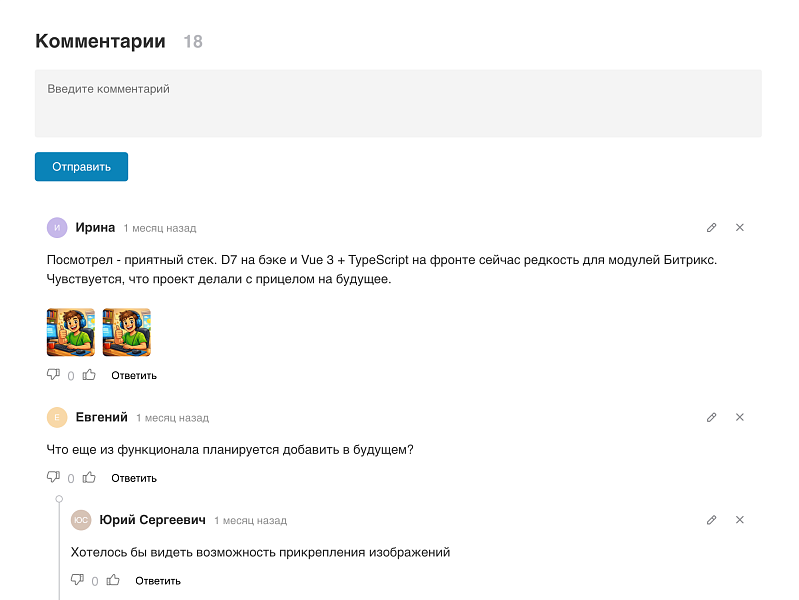Open first attached image in Ирина's comment
The width and height of the screenshot is (799, 600).
click(71, 332)
